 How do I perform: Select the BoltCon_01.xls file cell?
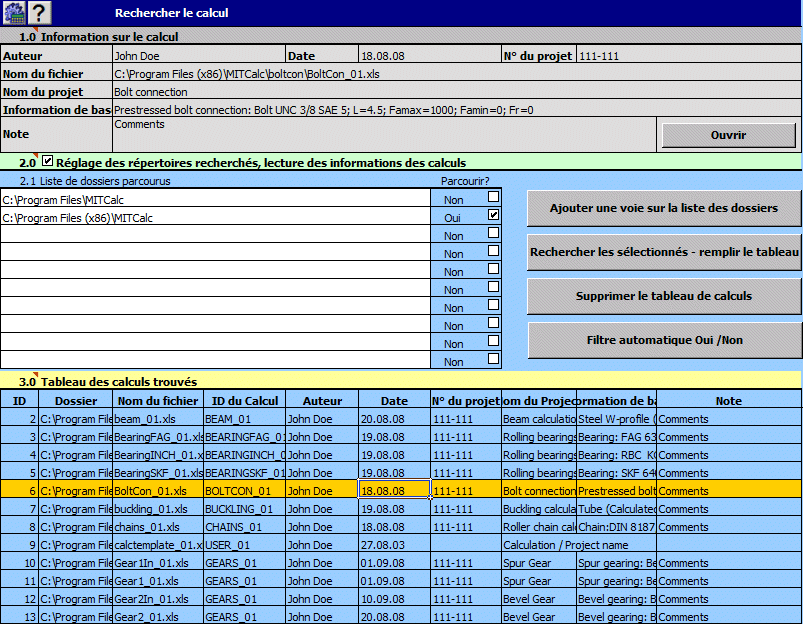(x=158, y=490)
